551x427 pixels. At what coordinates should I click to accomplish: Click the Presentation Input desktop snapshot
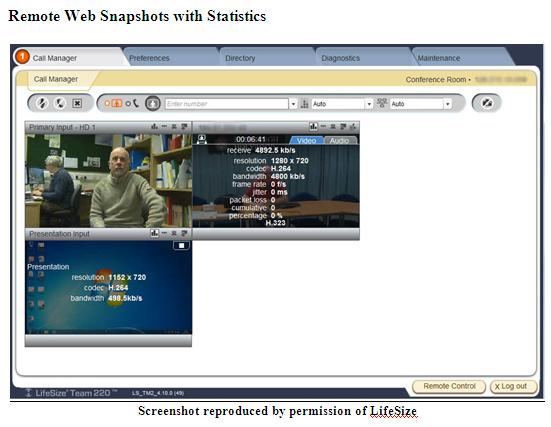[108, 287]
